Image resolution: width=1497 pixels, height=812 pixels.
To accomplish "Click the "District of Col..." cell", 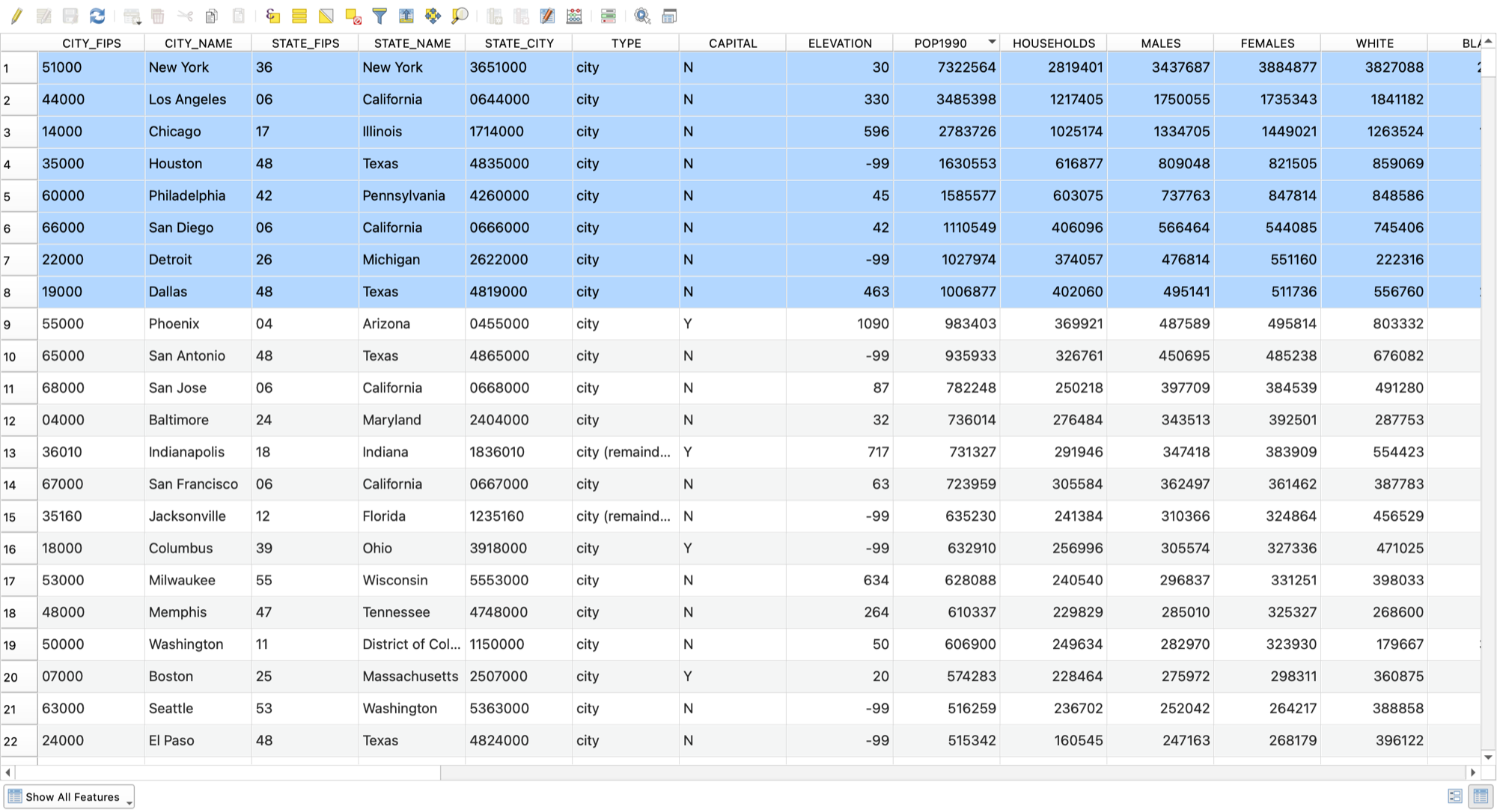I will (412, 644).
